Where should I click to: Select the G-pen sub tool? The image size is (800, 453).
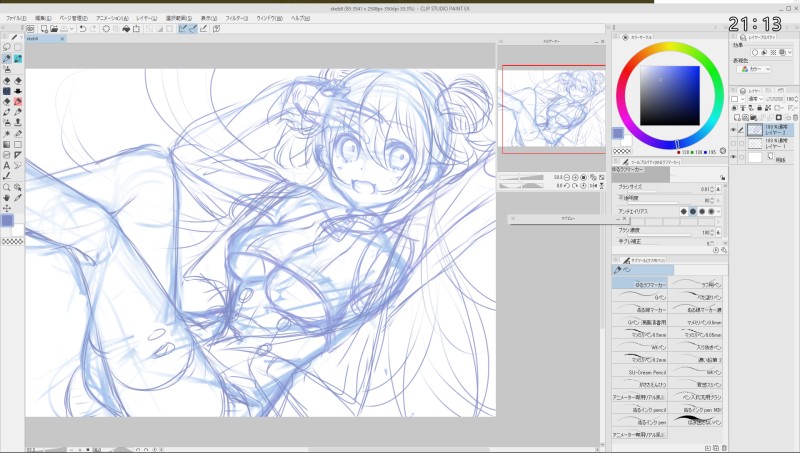pos(639,296)
